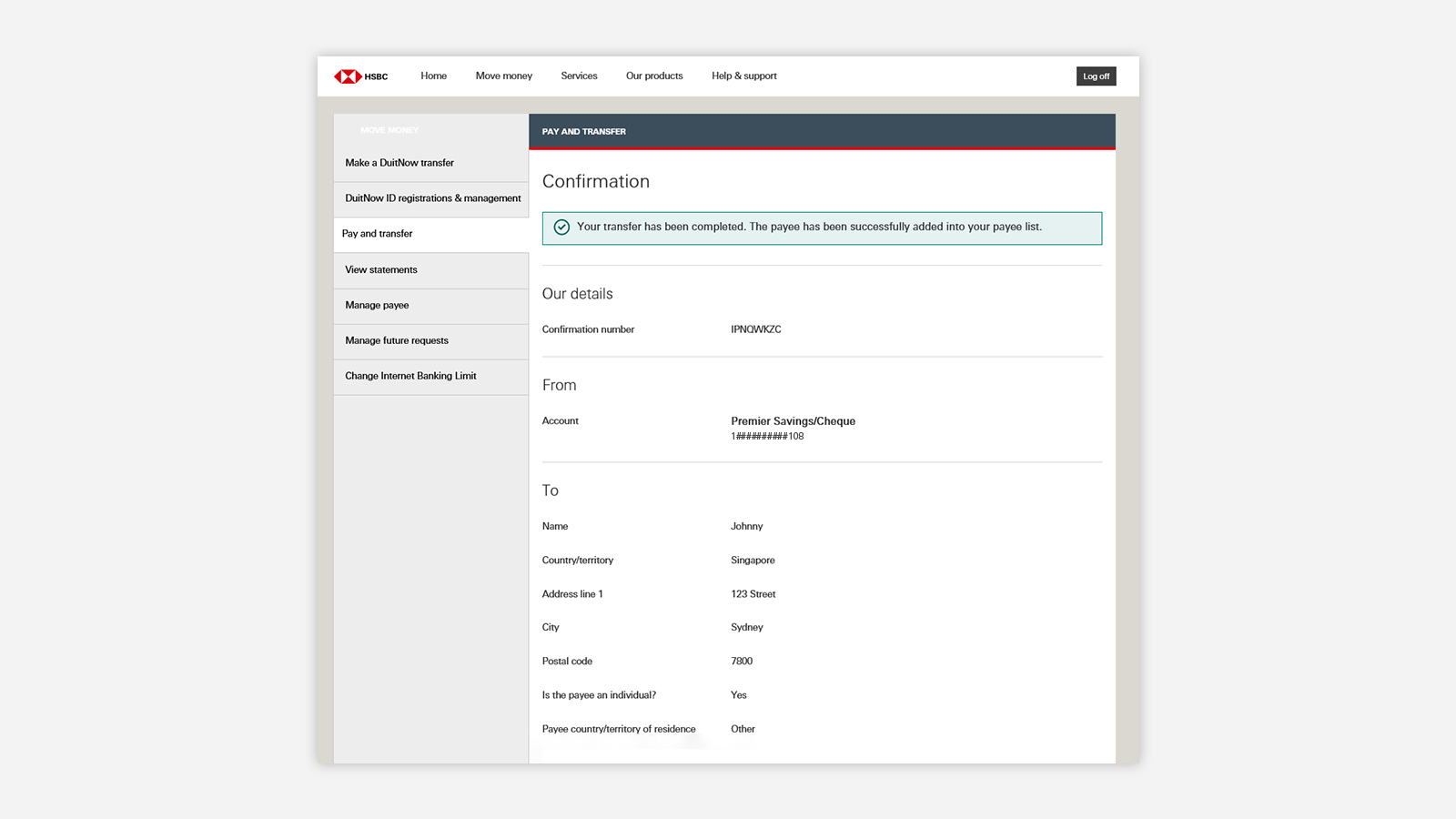Click the Country/territory label
The image size is (1456, 819).
click(x=577, y=561)
